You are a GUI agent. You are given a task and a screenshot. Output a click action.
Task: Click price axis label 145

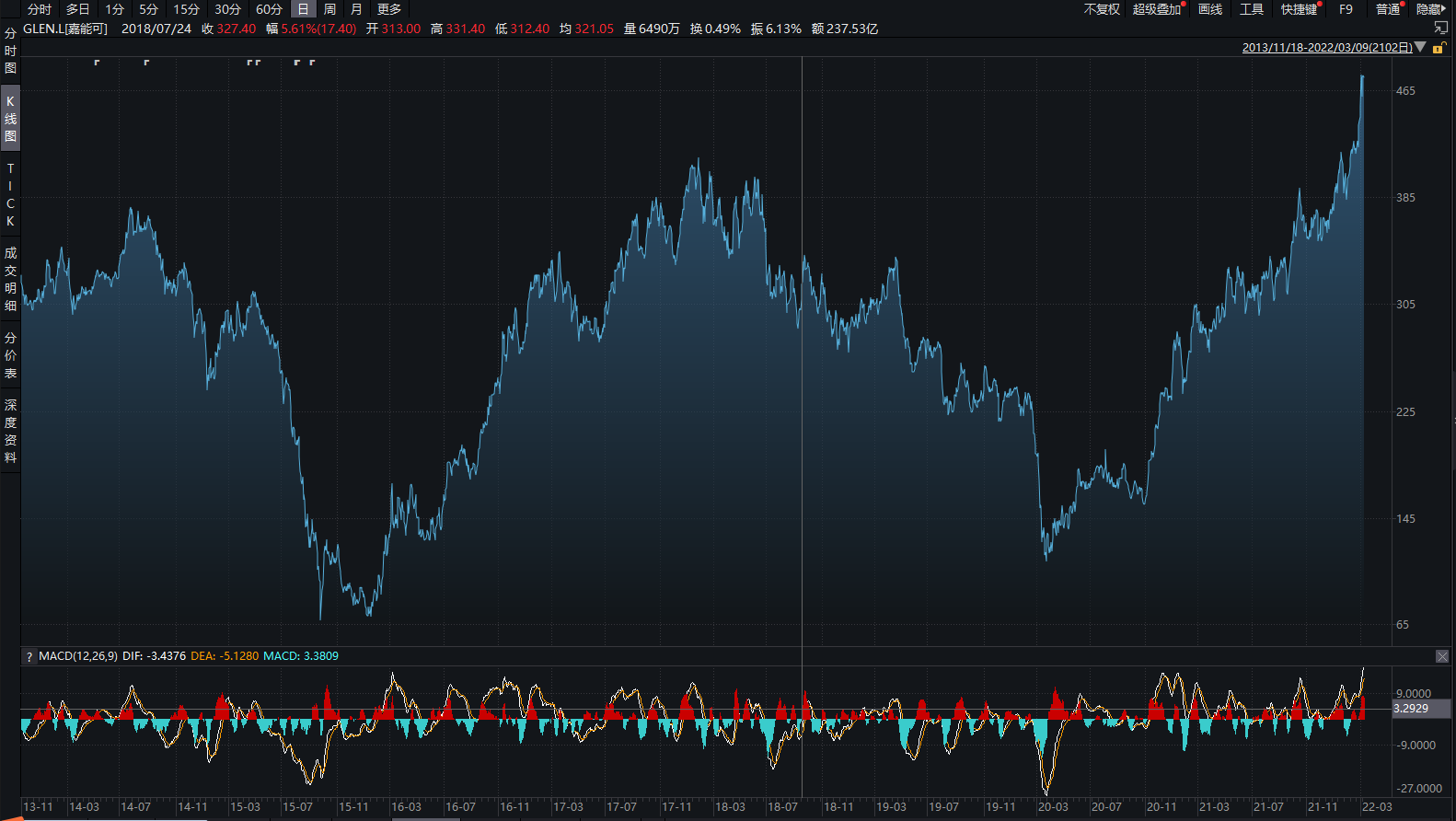tap(1405, 518)
